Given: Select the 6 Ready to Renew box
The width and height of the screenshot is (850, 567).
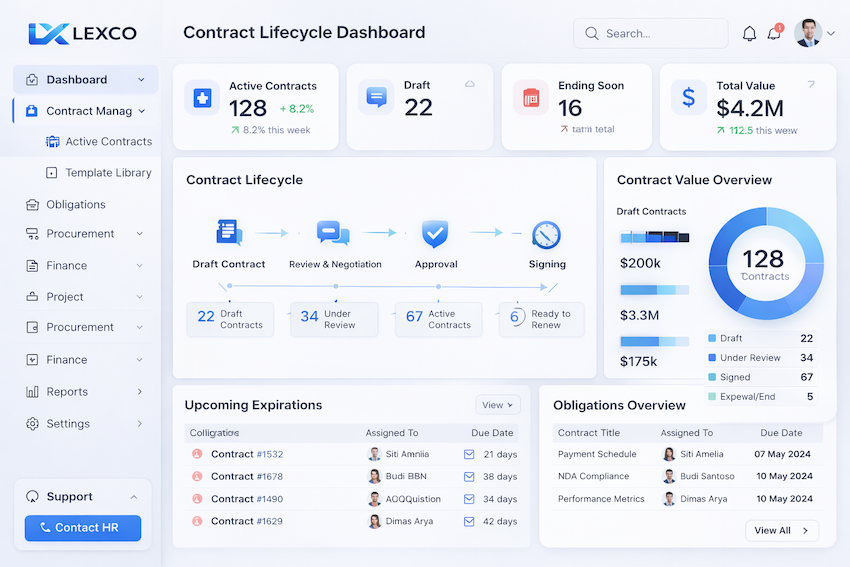Looking at the screenshot, I should [542, 320].
